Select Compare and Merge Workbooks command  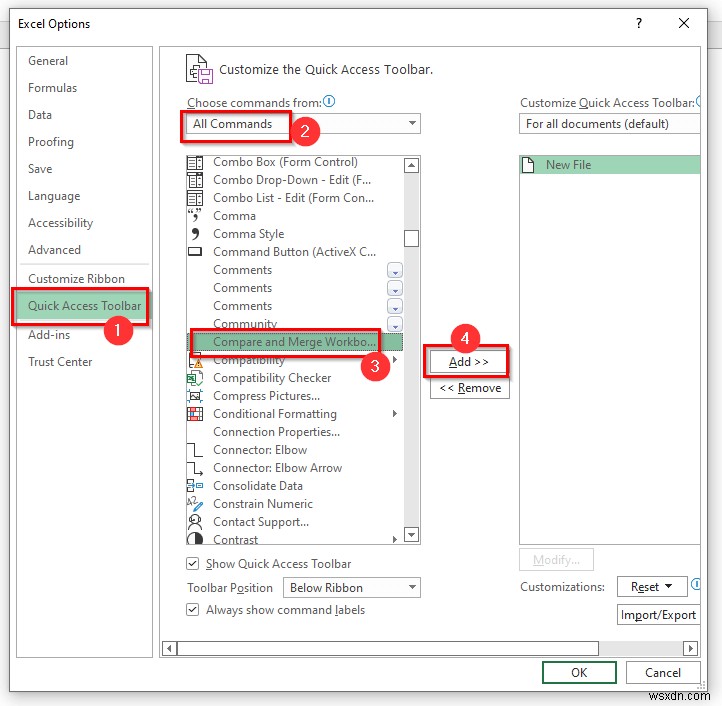tap(295, 342)
